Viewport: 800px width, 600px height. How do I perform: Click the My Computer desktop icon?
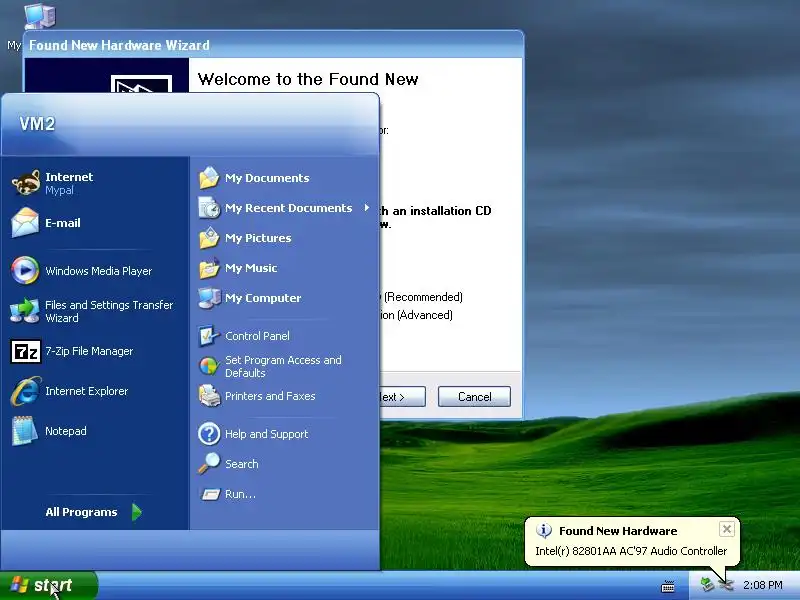40,15
